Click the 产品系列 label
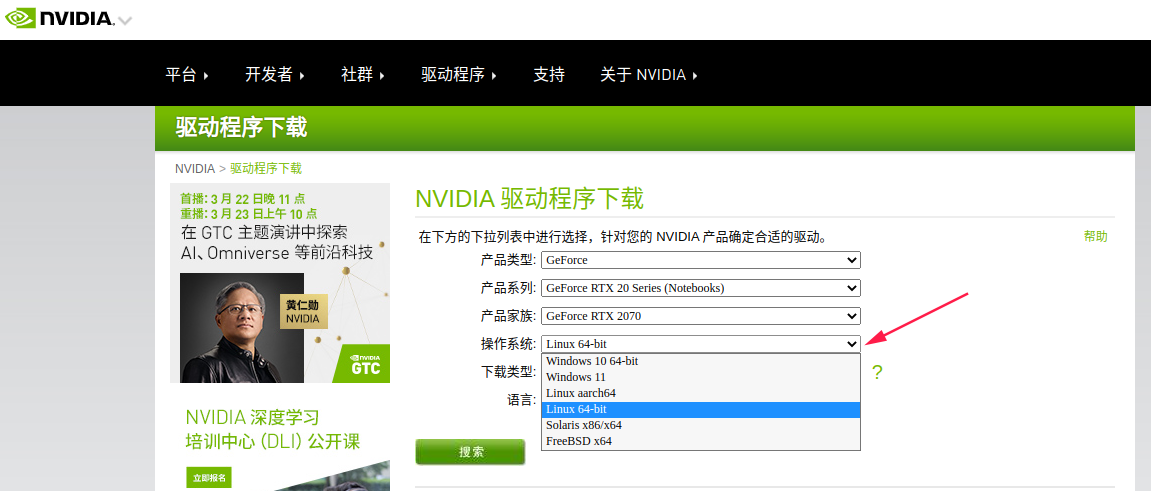Screen dimensions: 1151x491 (509, 288)
